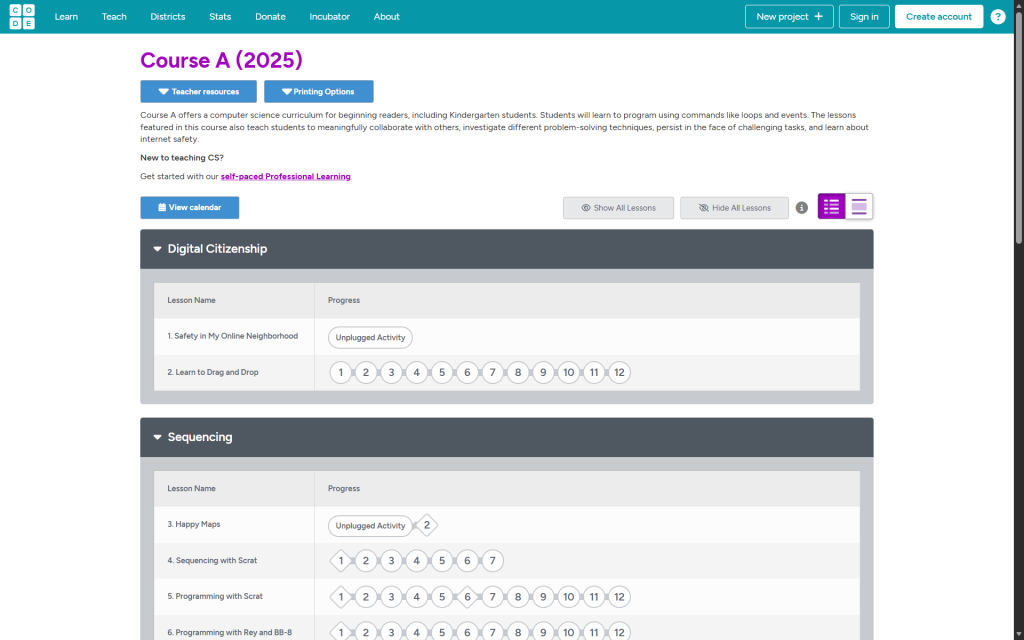1024x640 pixels.
Task: Hide All Lessons with the crossed-eye button
Action: point(734,208)
